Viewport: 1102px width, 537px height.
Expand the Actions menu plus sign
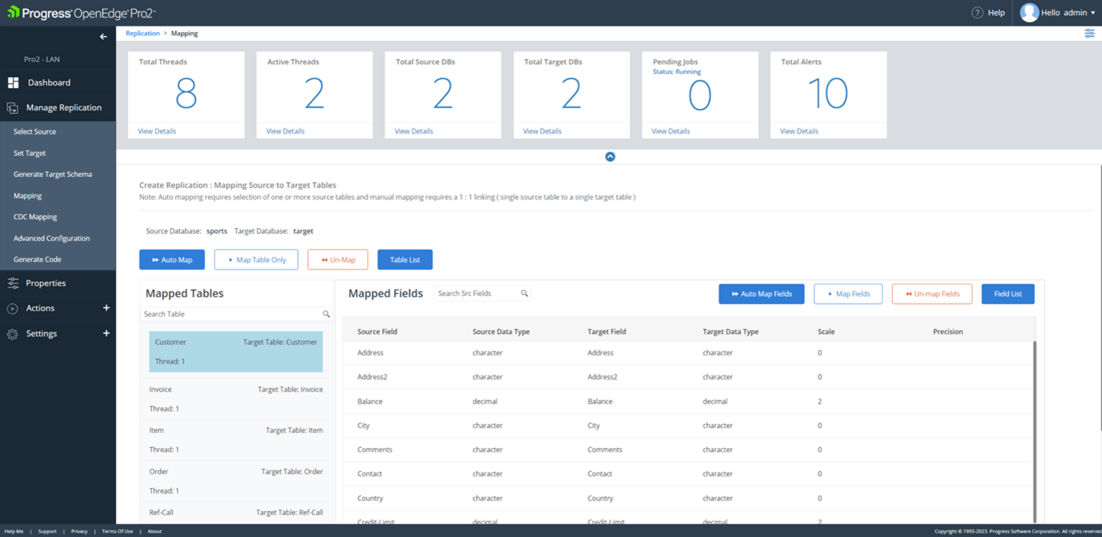coord(106,308)
